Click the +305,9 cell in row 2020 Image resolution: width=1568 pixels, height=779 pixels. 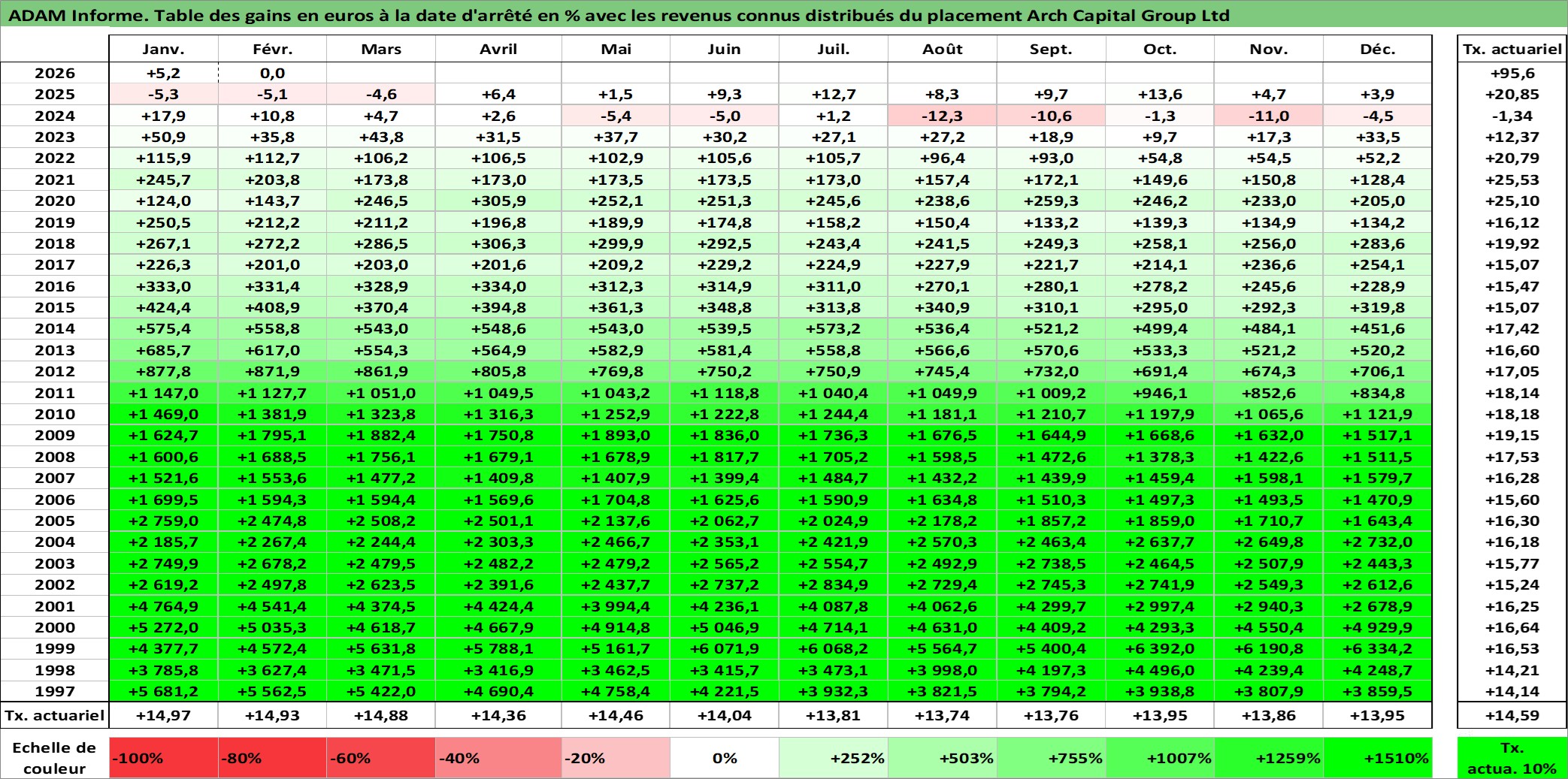pos(498,201)
